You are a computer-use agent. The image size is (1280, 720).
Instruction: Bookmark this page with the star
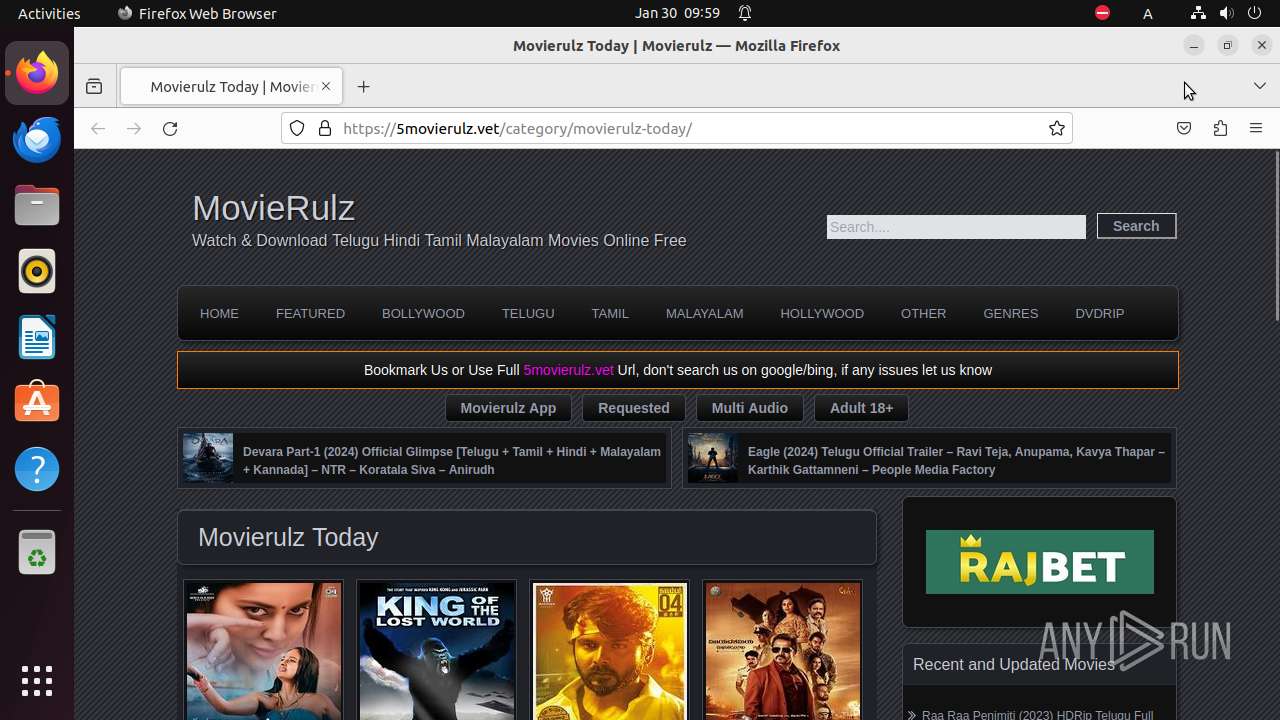1057,128
